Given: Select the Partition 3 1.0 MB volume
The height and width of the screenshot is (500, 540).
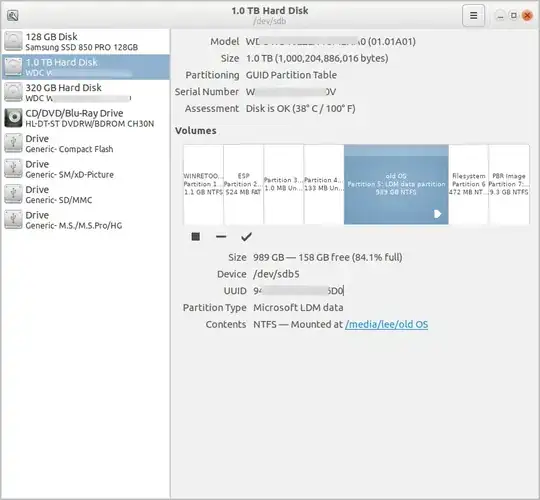Looking at the screenshot, I should [283, 185].
